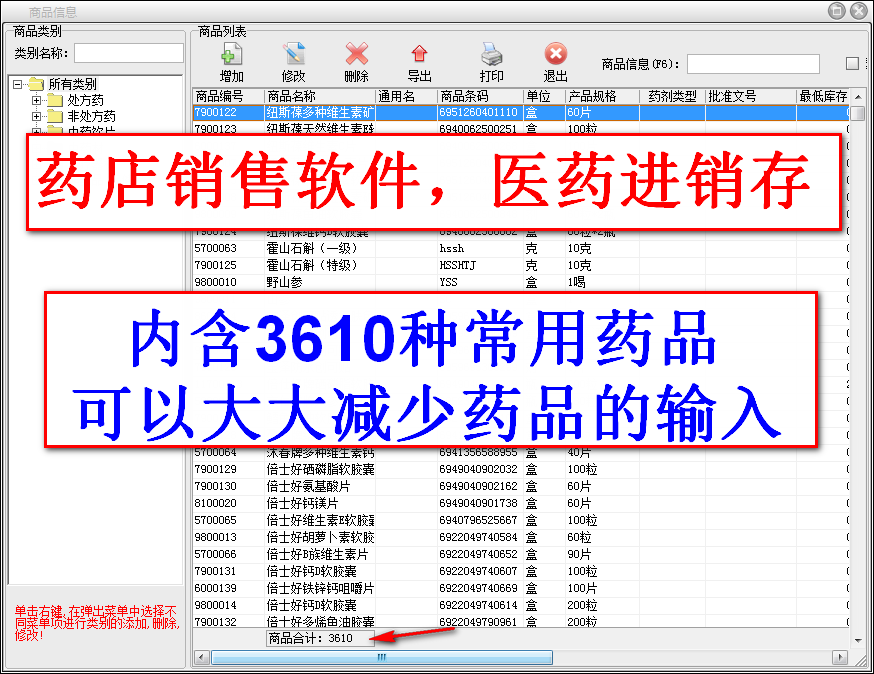
Task: Click the window restore button in title bar
Action: pyautogui.click(x=838, y=11)
